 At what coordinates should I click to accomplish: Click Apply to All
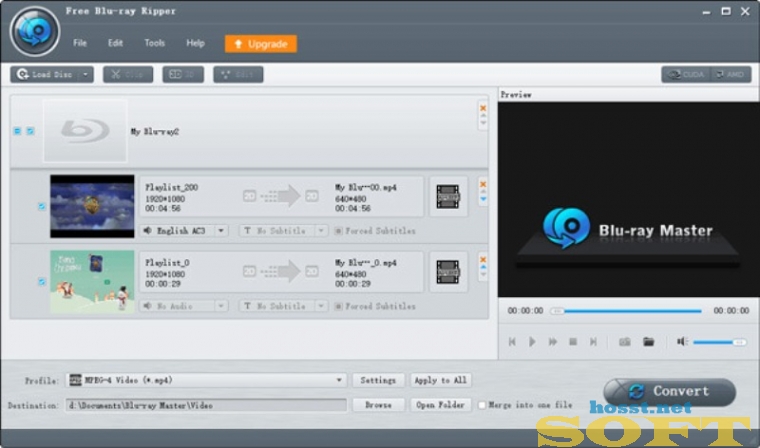coord(441,380)
